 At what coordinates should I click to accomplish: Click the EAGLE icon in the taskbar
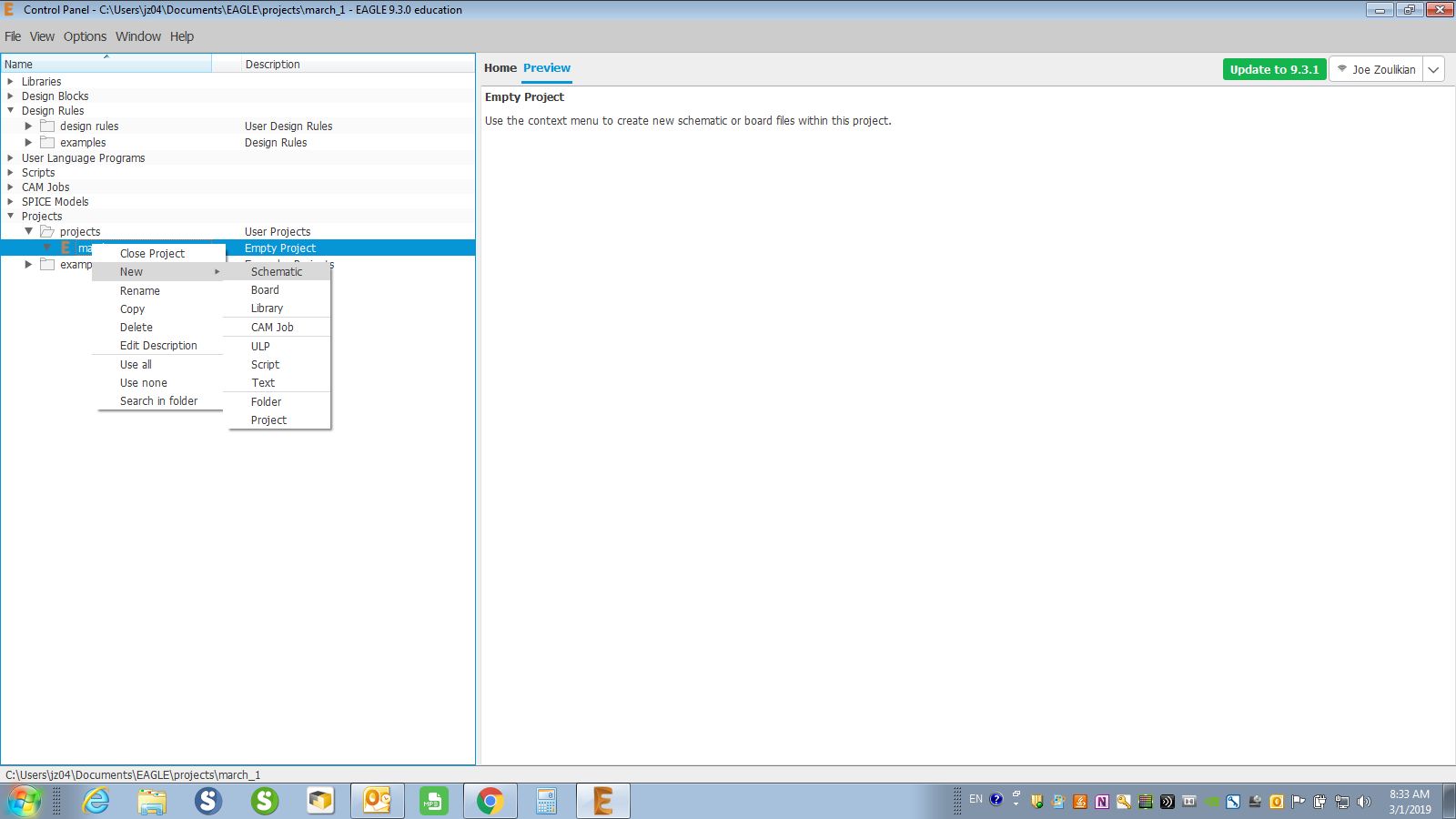(602, 802)
